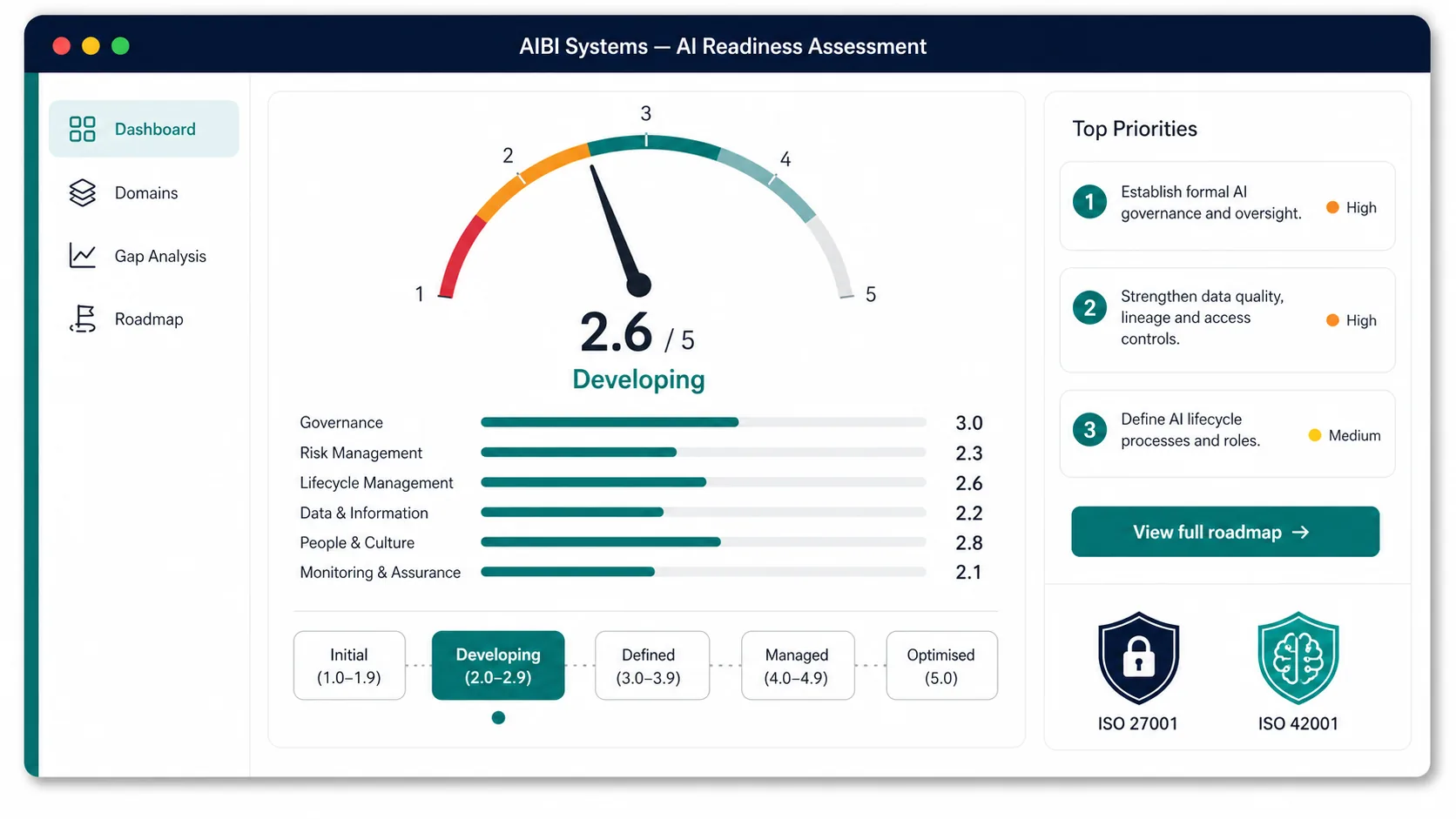Click the orange segment of the gauge

[531, 181]
